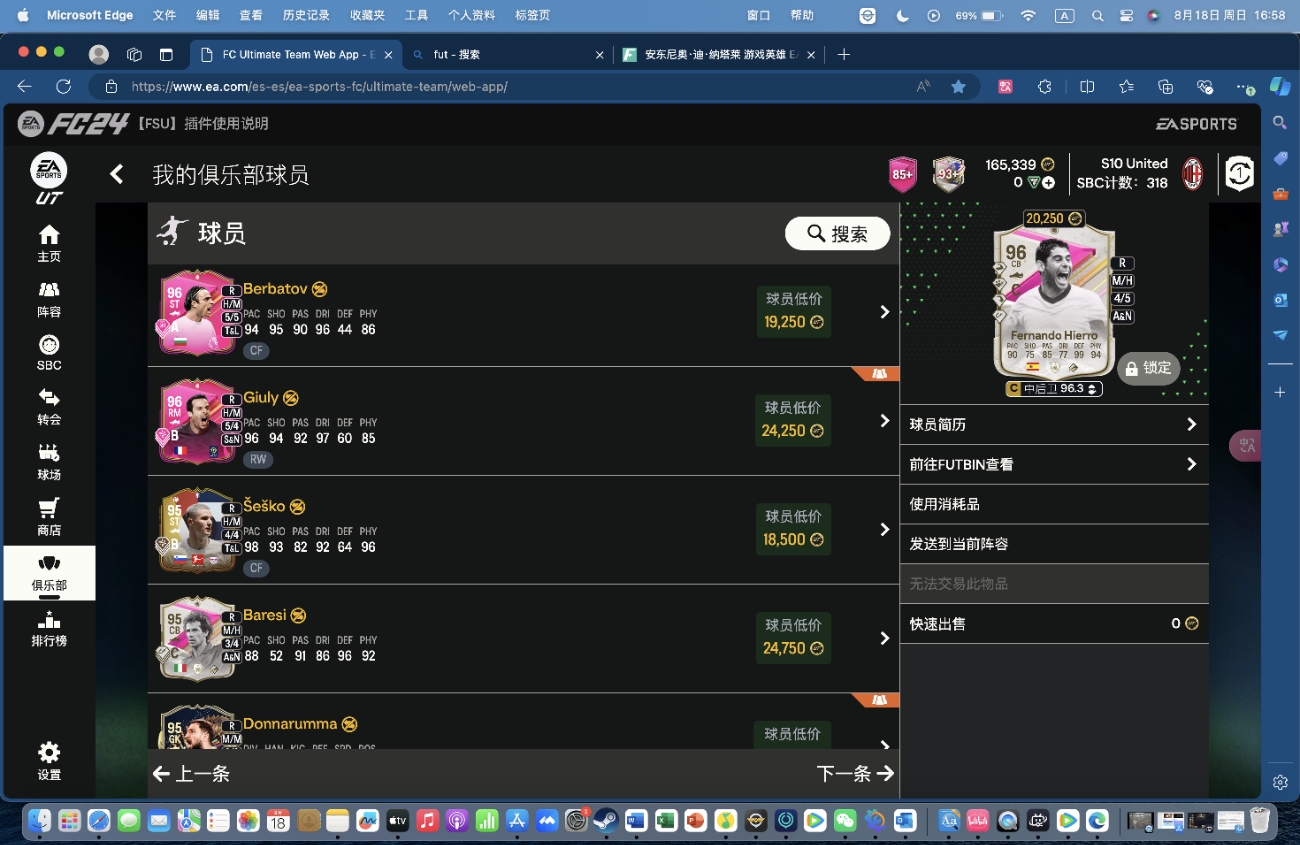This screenshot has height=845, width=1300.
Task: Open the 转会 transfers section
Action: coord(49,407)
